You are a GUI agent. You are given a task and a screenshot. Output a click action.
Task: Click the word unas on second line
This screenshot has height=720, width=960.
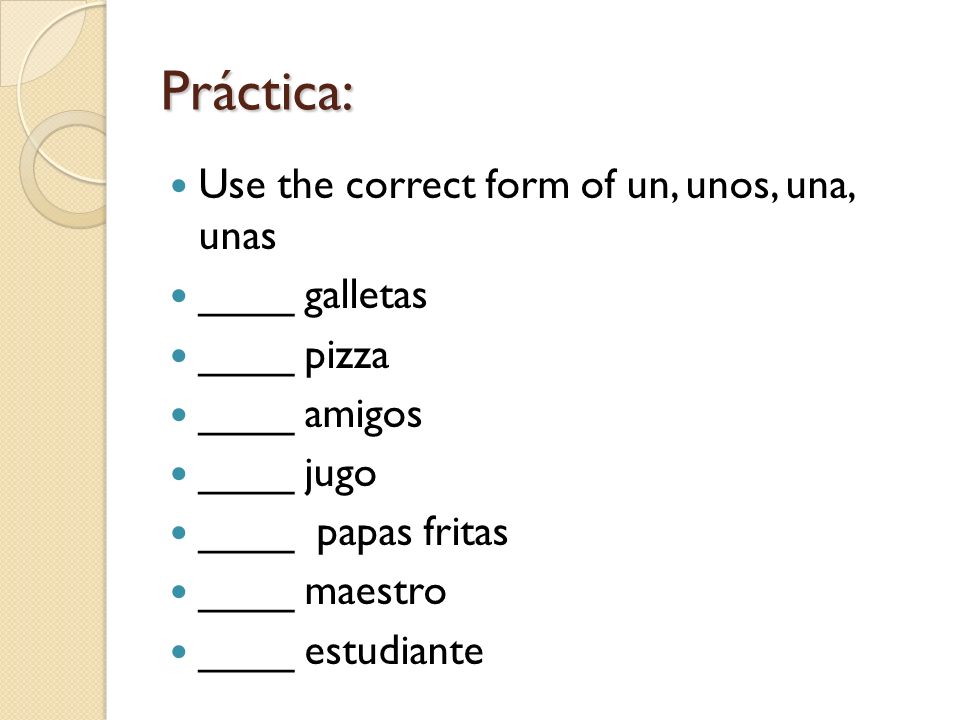click(x=238, y=238)
